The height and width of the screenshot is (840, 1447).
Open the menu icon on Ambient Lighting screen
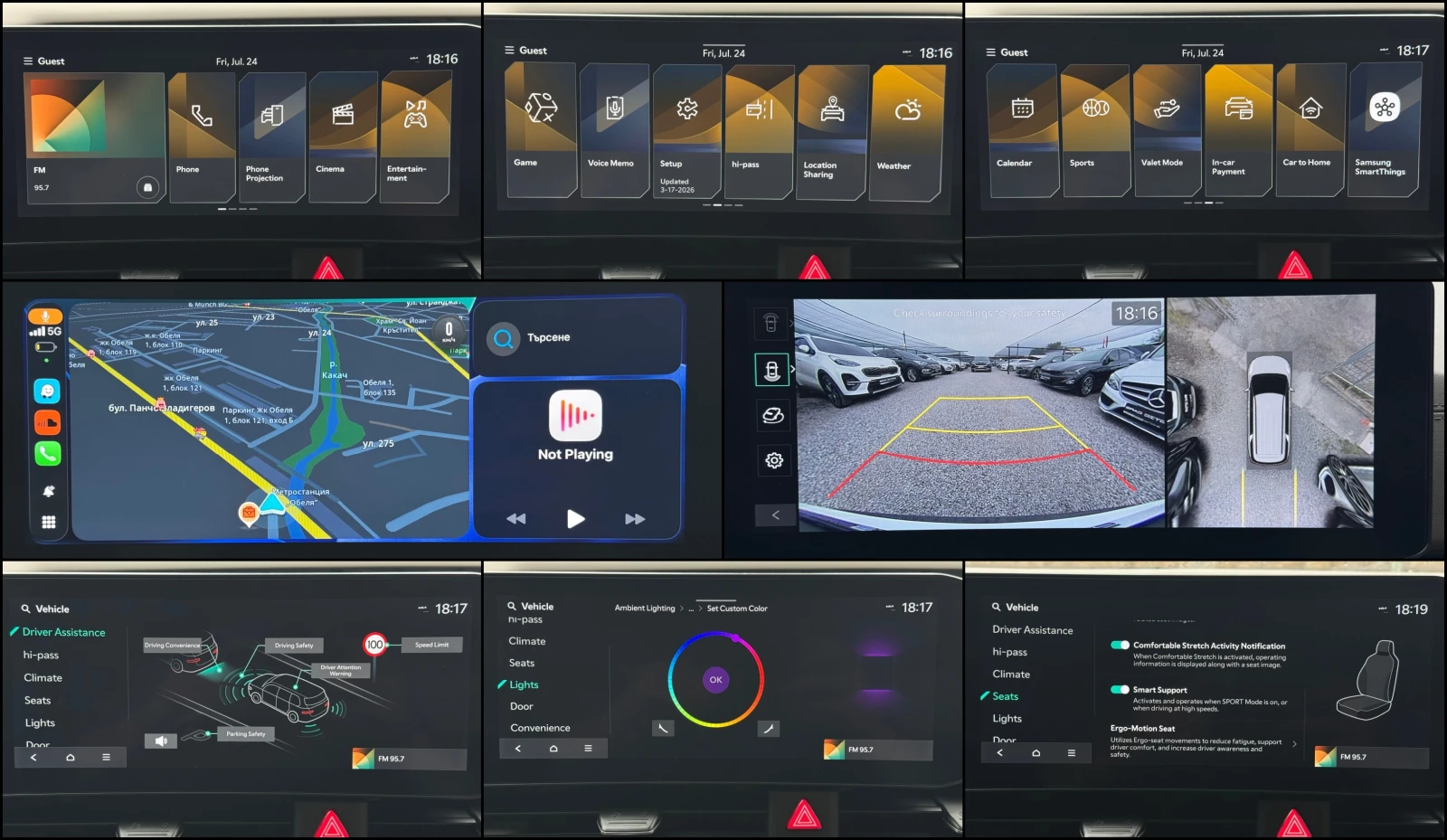588,748
